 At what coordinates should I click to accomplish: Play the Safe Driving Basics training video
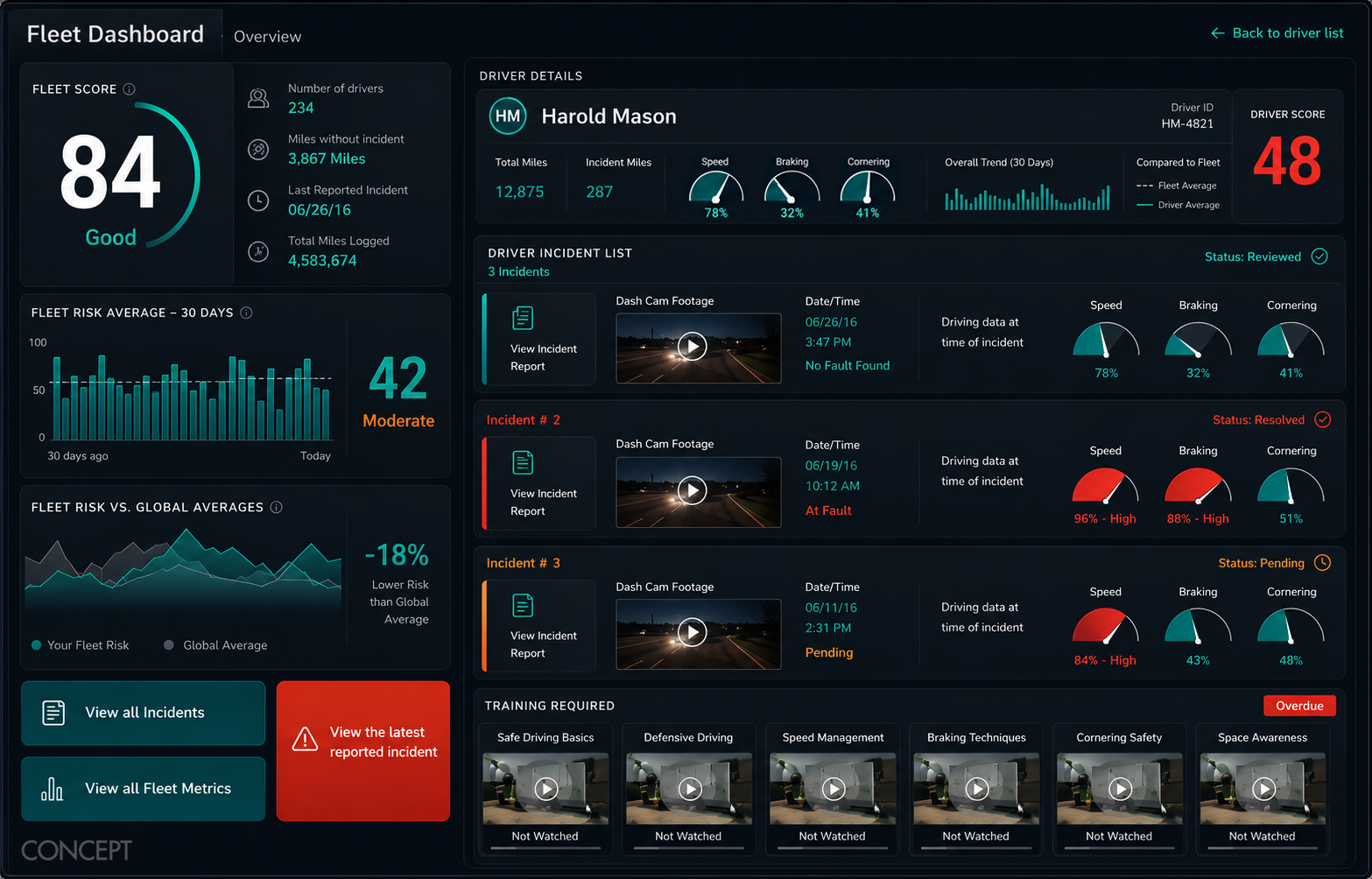[x=546, y=789]
